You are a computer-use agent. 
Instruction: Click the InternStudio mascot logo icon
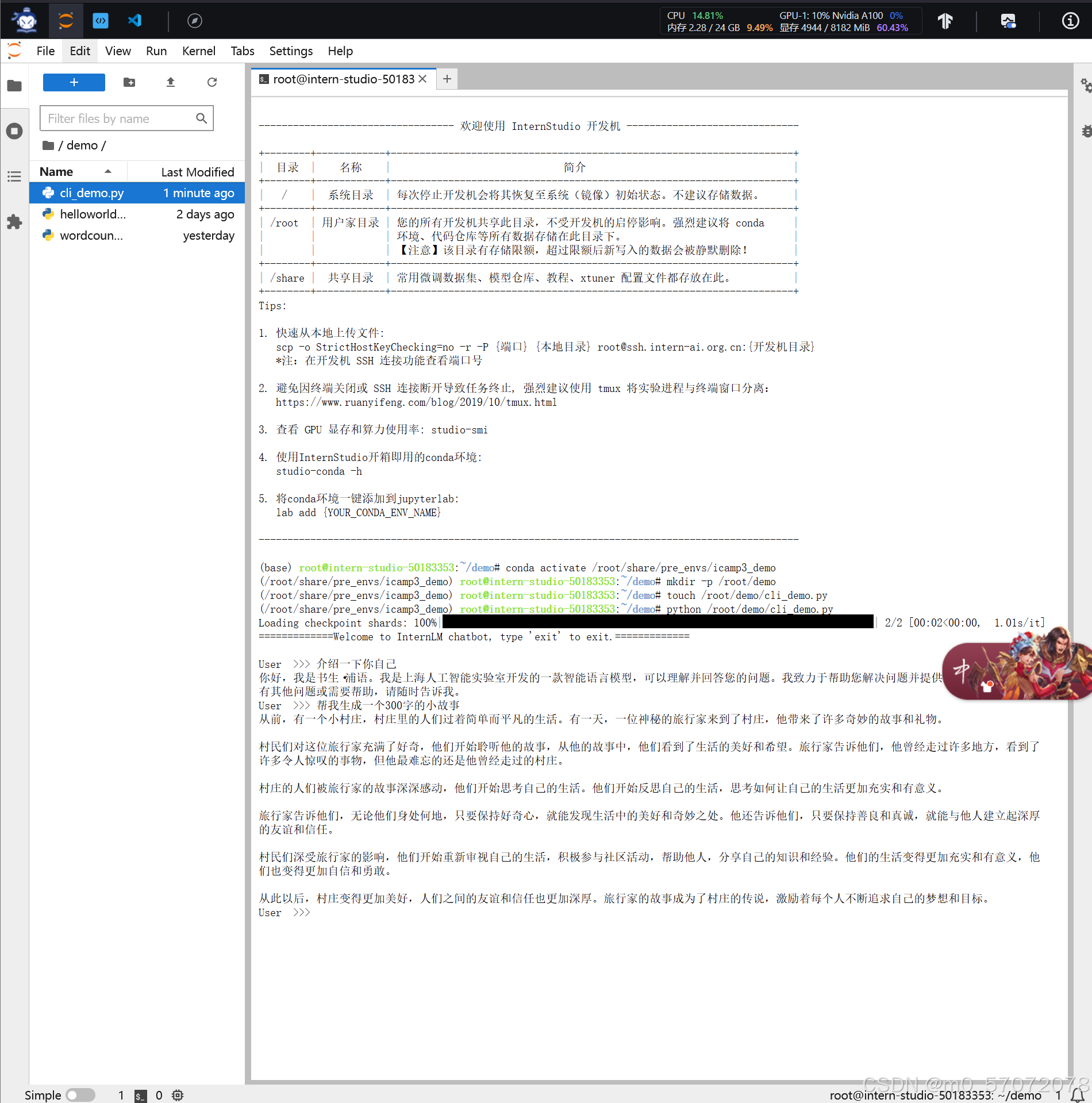[x=25, y=21]
